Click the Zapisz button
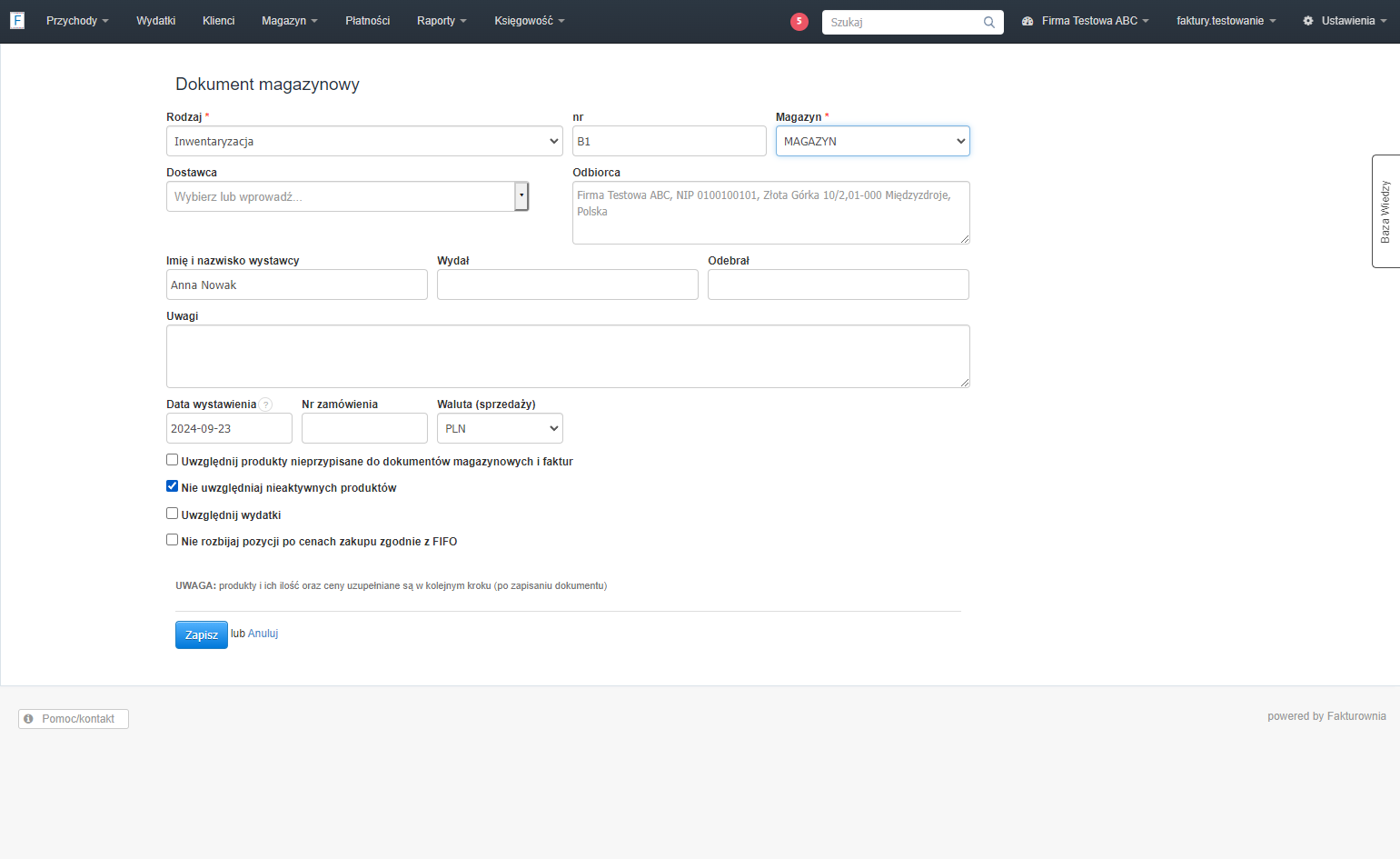 [x=202, y=634]
